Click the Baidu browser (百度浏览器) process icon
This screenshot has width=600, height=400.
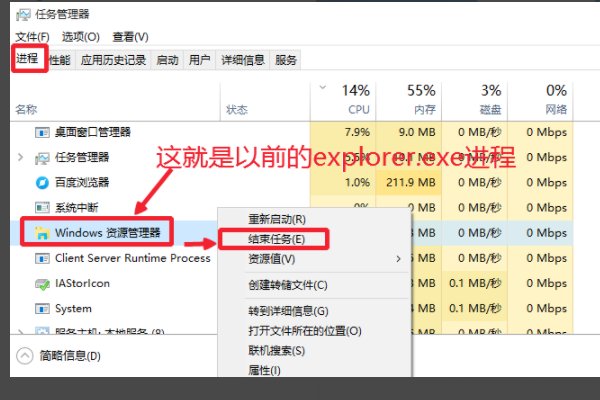pyautogui.click(x=42, y=183)
